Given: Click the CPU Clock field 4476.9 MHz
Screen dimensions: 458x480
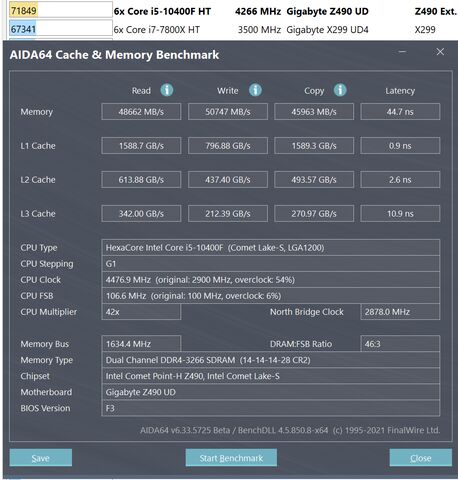Looking at the screenshot, I should click(x=271, y=280).
